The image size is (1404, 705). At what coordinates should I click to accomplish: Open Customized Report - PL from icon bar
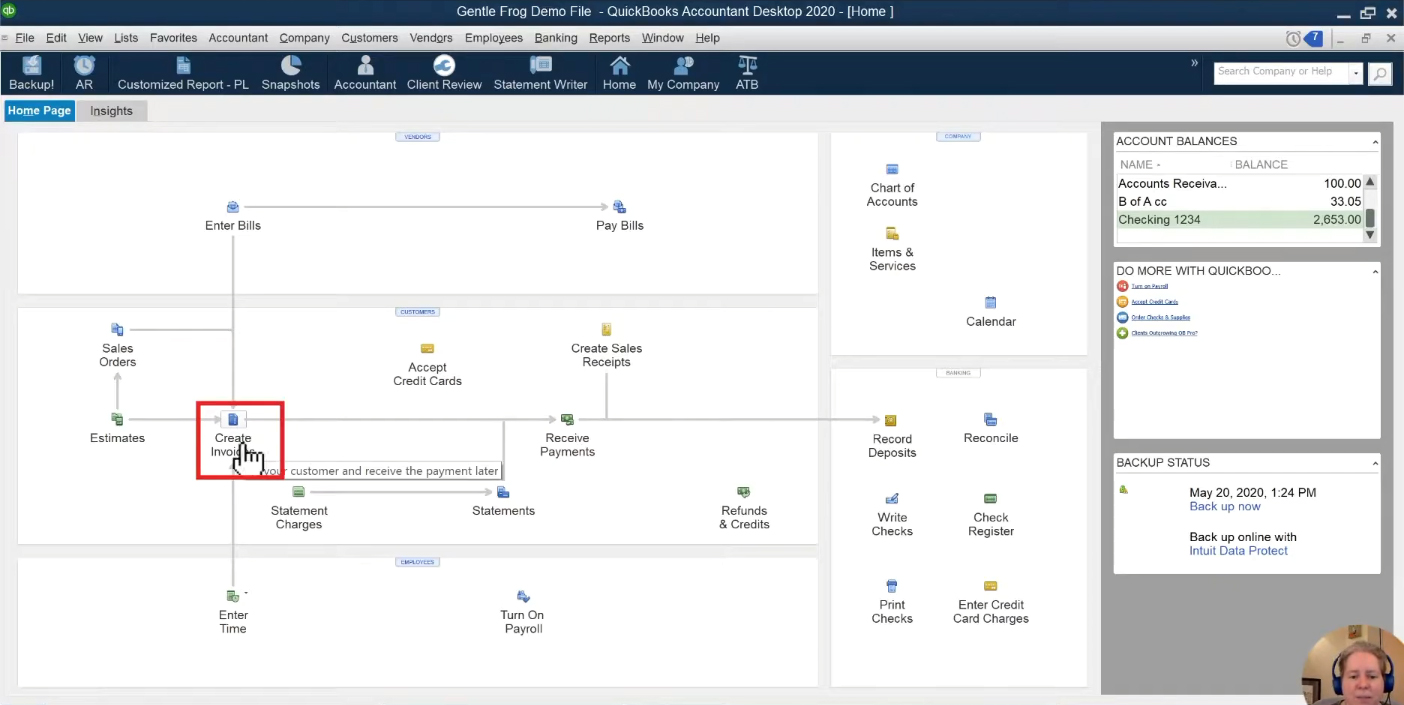coord(183,74)
